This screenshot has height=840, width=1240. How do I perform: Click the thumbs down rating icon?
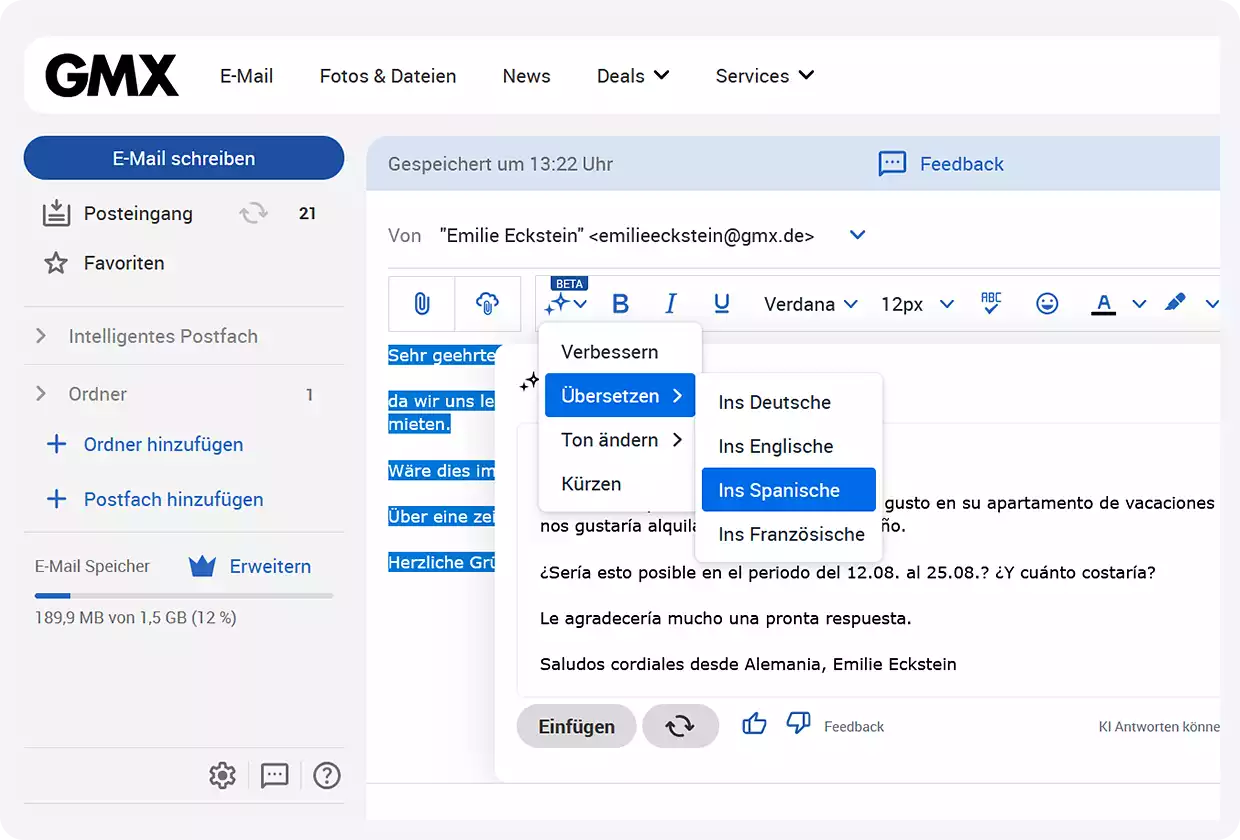pyautogui.click(x=798, y=723)
